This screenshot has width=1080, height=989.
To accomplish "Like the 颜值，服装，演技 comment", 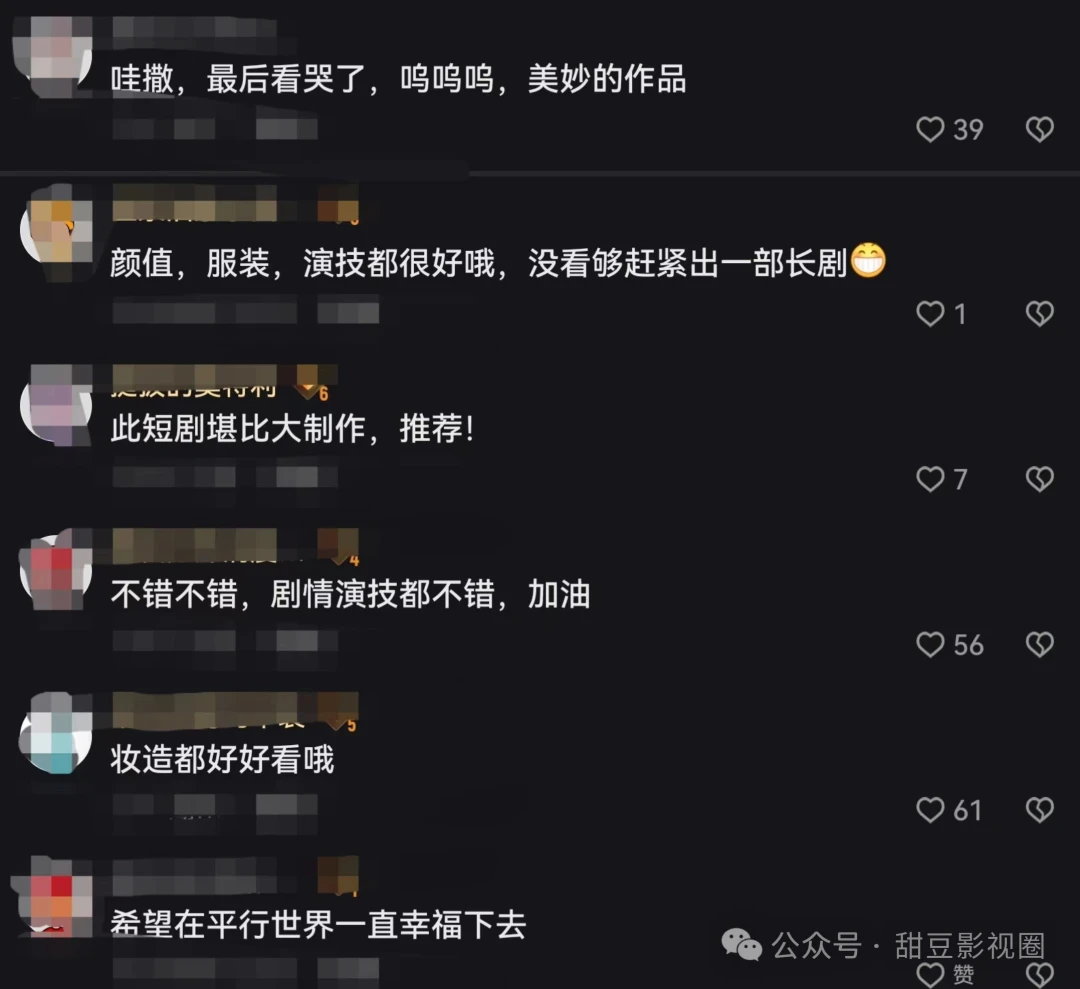I will [x=930, y=314].
